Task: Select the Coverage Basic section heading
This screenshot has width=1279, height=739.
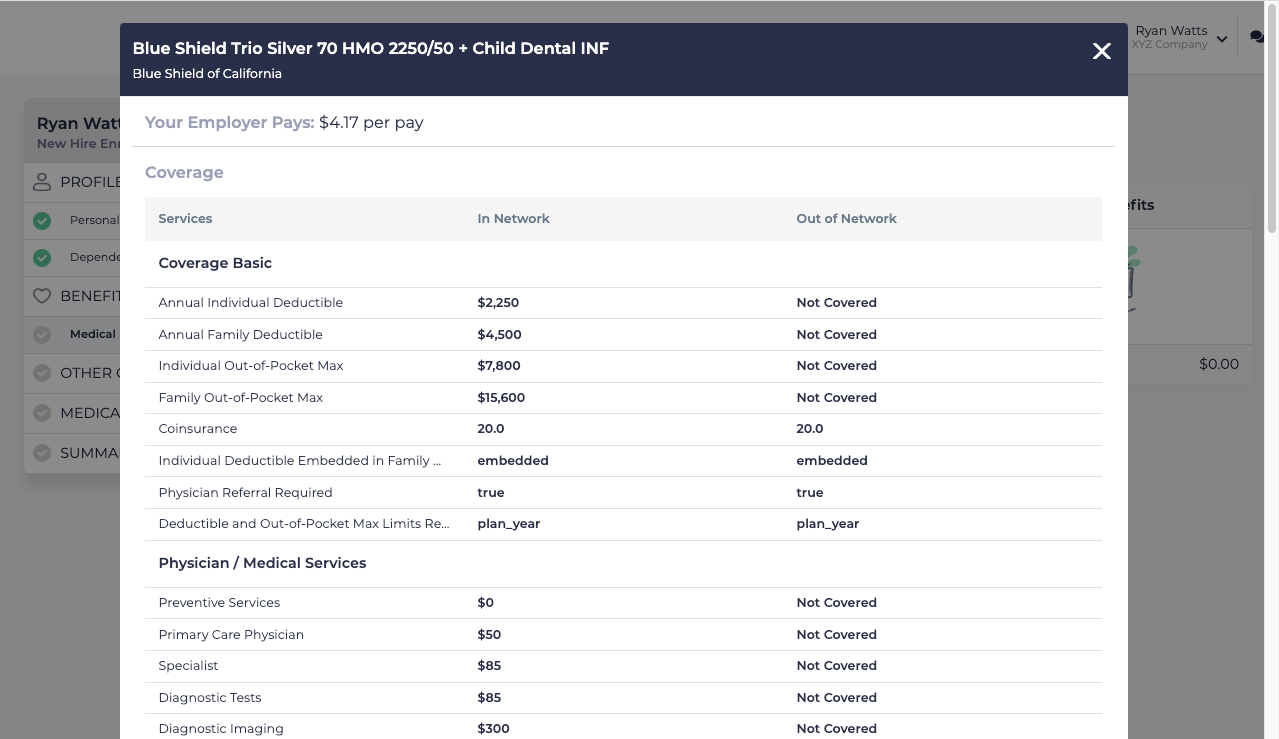Action: coord(214,263)
